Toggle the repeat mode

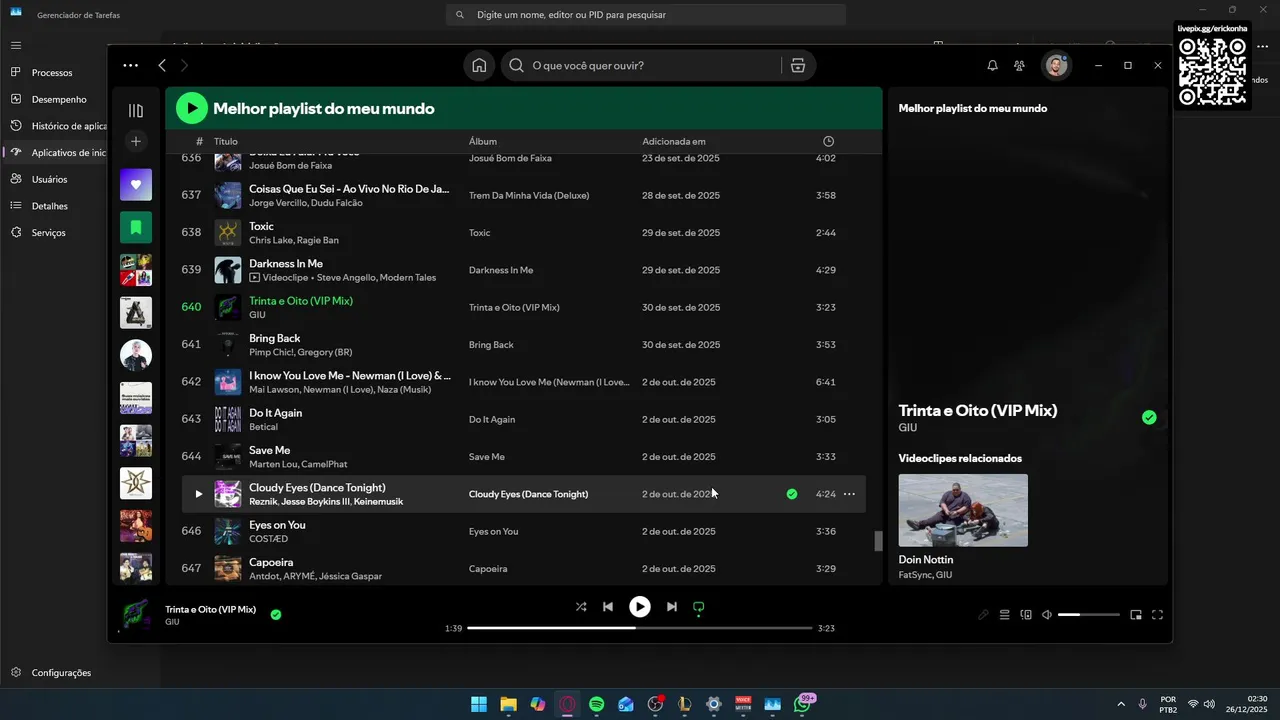pos(699,607)
